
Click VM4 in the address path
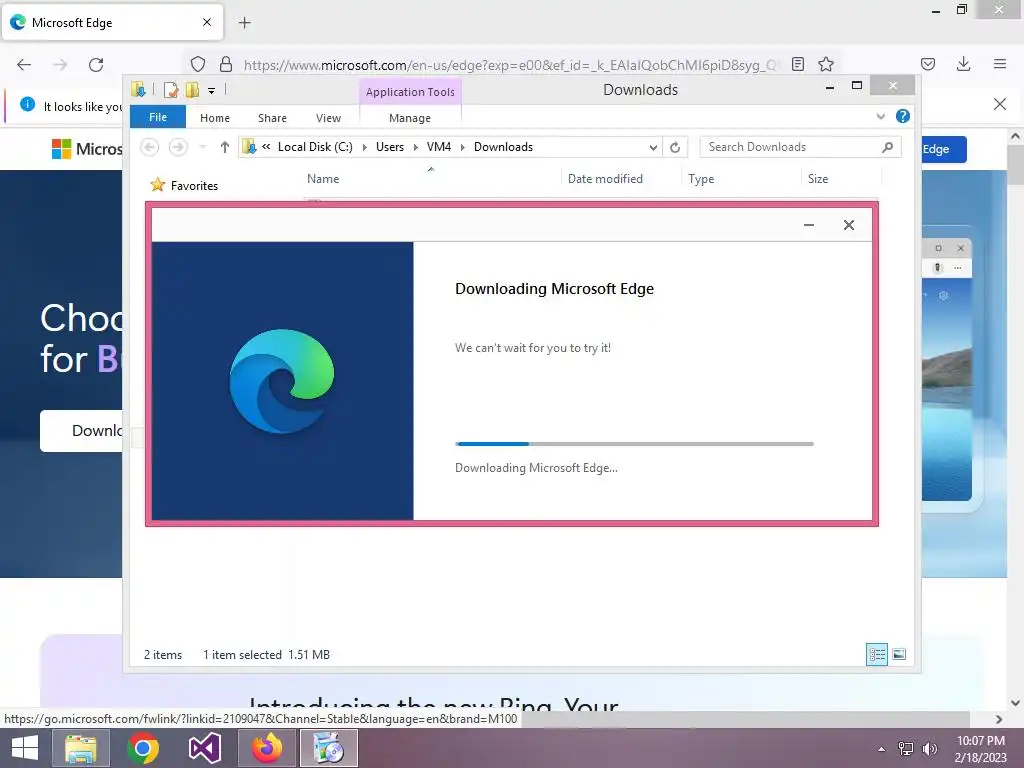[x=439, y=147]
